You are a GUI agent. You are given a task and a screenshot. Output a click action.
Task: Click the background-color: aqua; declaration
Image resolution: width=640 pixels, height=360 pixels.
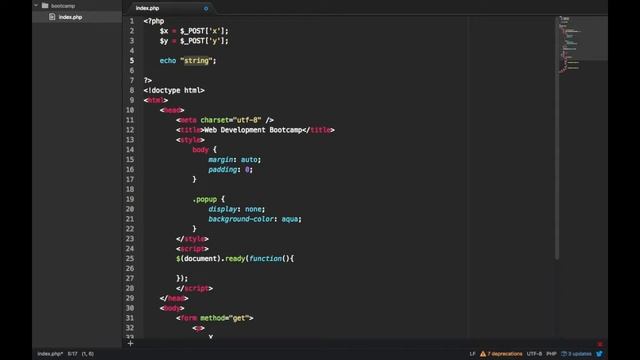255,219
